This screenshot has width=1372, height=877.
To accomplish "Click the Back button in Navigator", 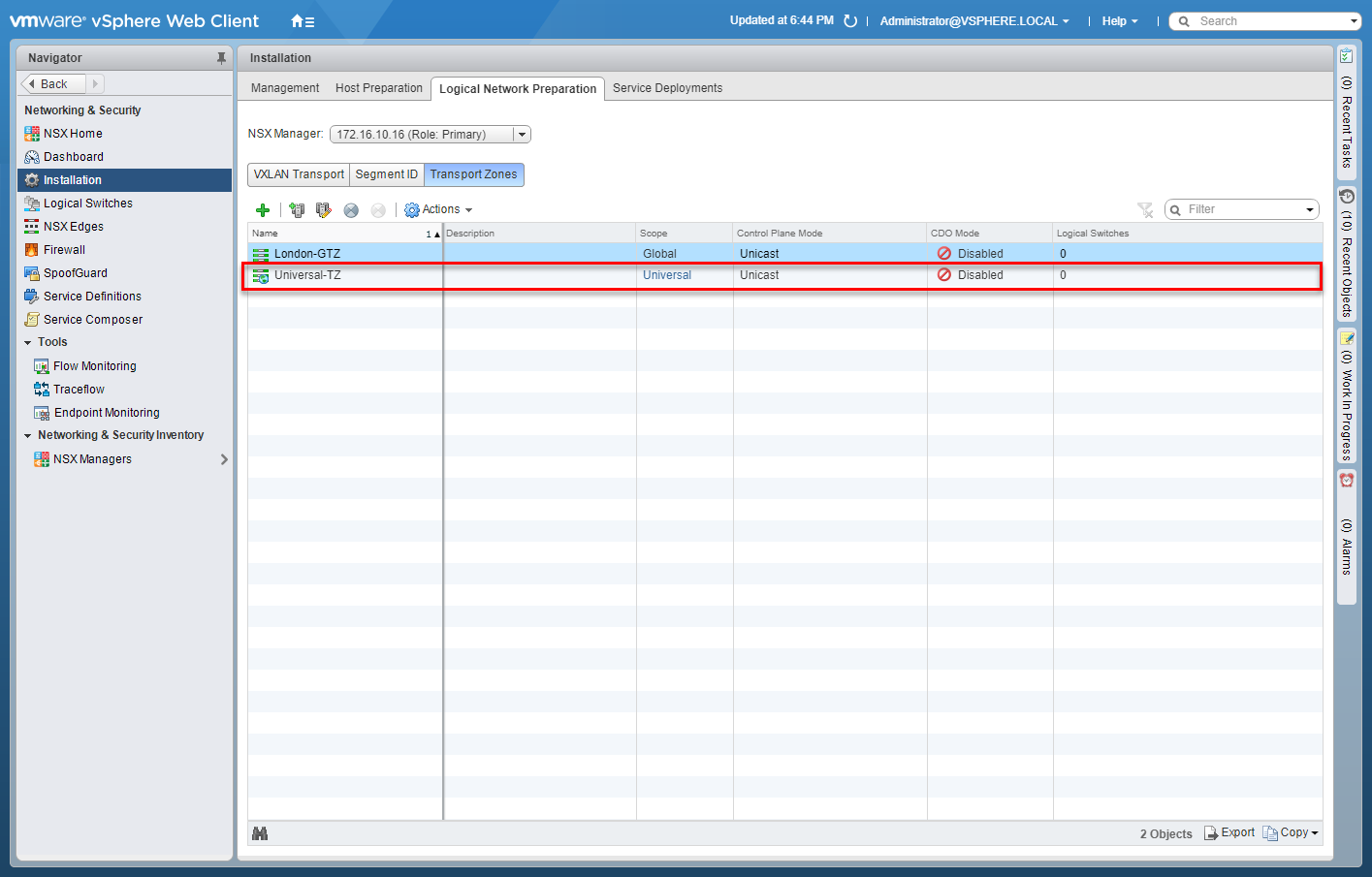I will click(53, 84).
